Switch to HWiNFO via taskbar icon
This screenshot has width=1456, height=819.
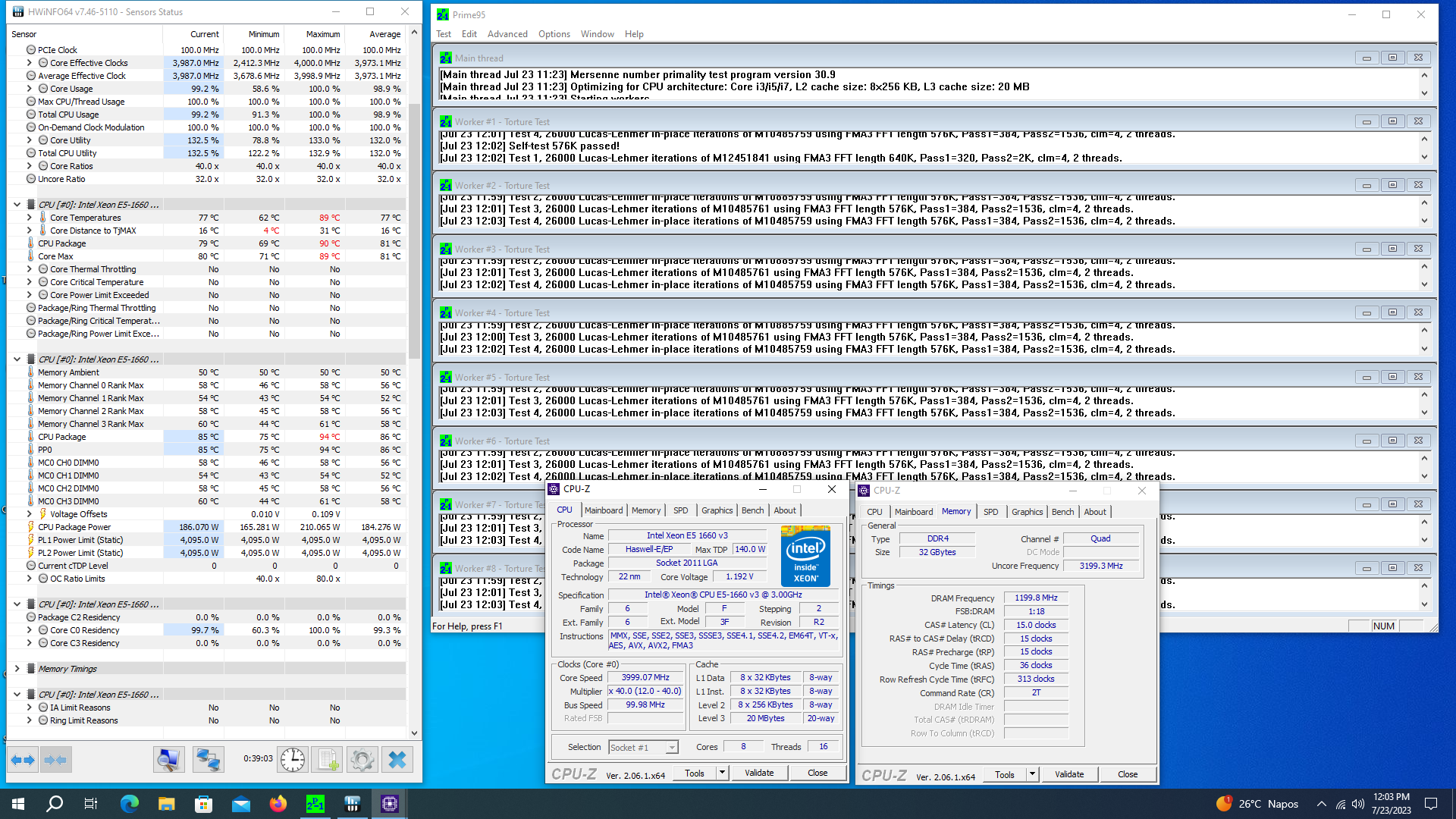353,804
